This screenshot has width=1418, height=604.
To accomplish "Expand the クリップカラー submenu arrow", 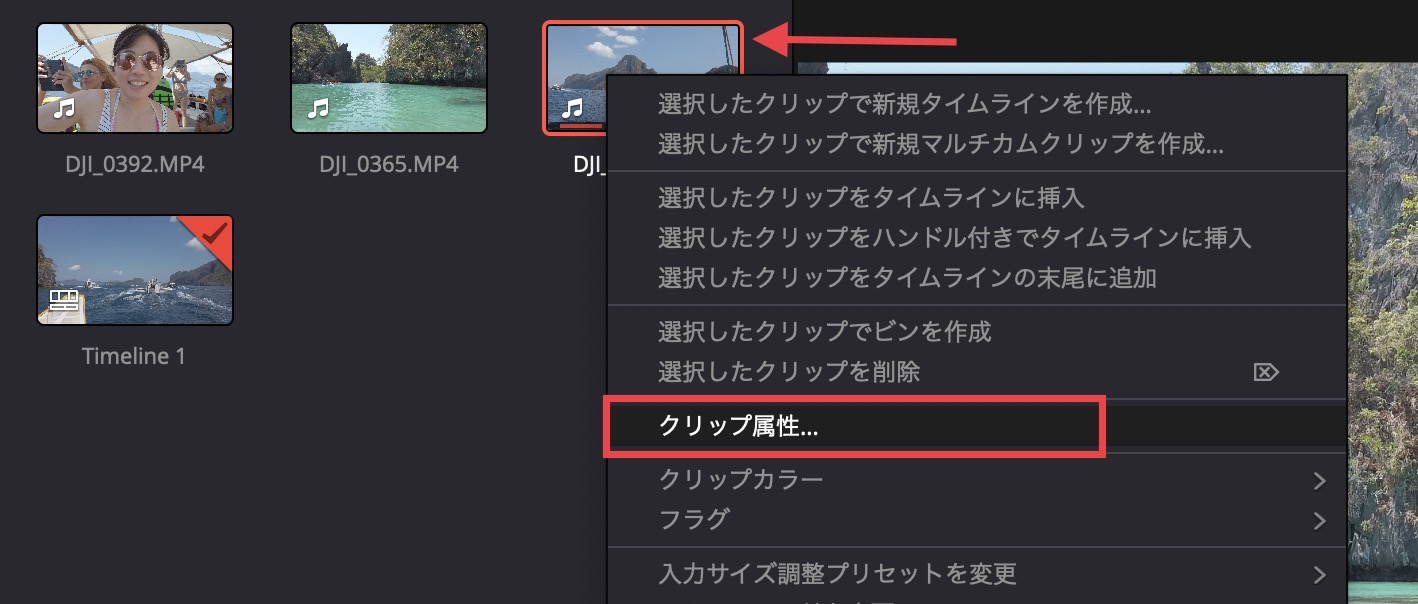I will pyautogui.click(x=1319, y=480).
